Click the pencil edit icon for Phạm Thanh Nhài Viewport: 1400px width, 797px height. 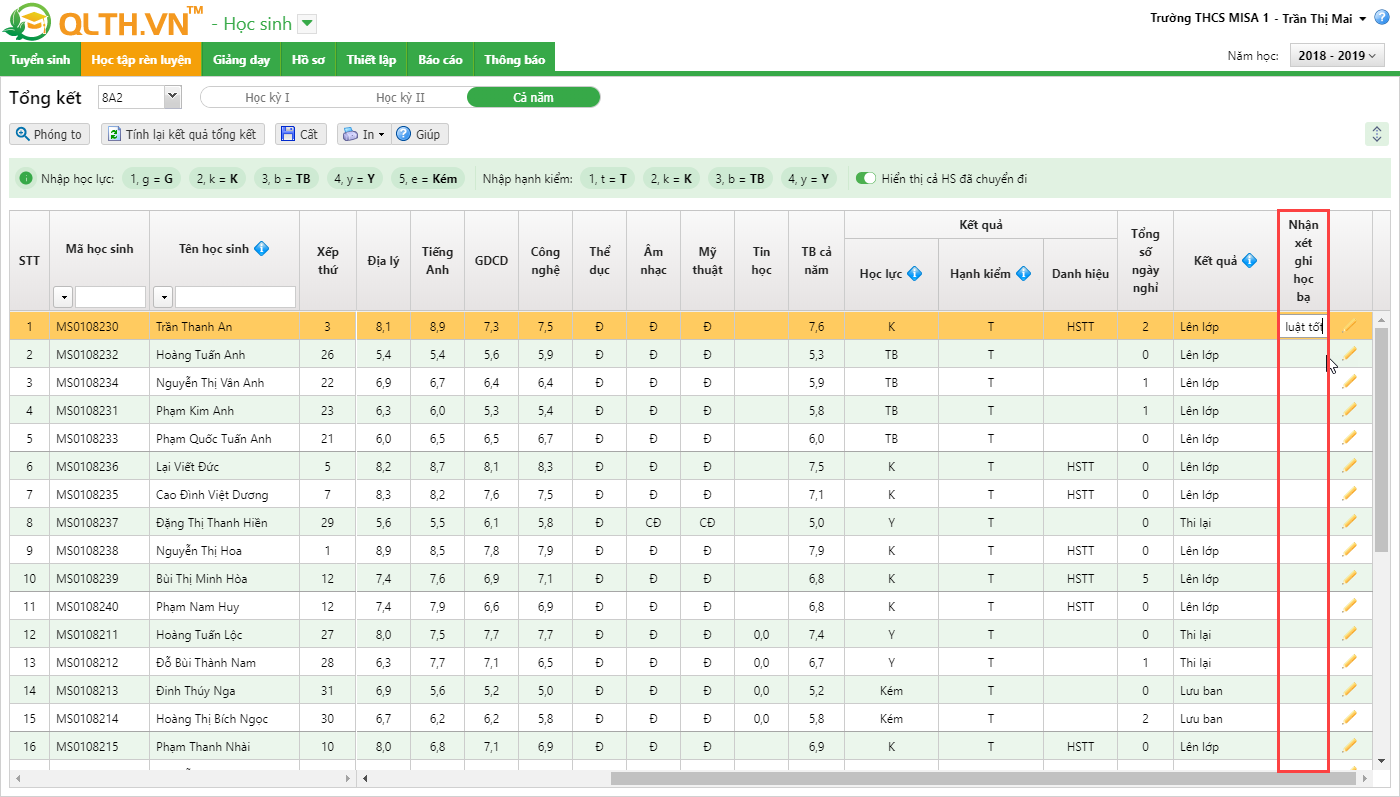(x=1349, y=746)
